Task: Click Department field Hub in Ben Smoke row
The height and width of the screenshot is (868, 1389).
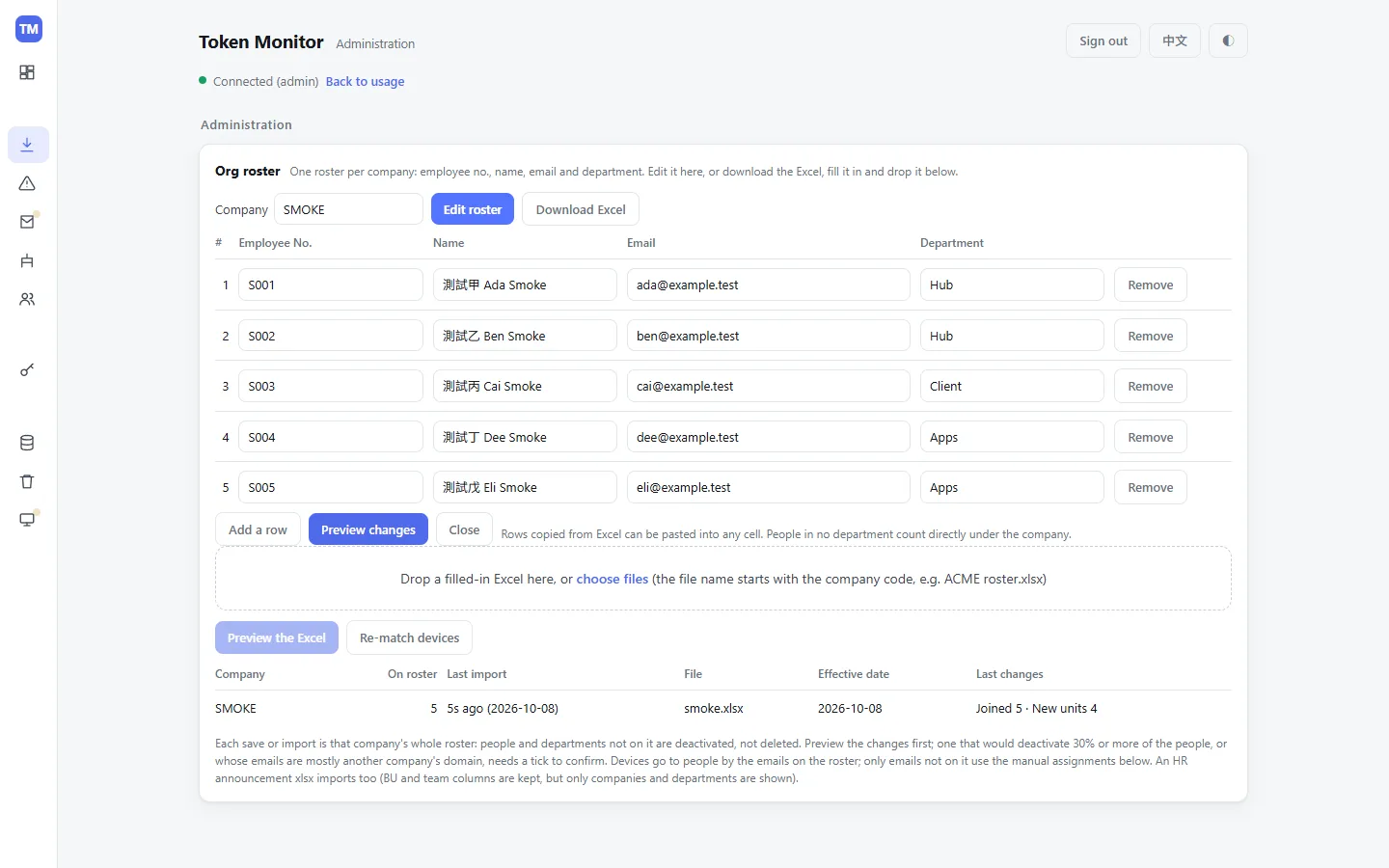Action: (x=1012, y=336)
